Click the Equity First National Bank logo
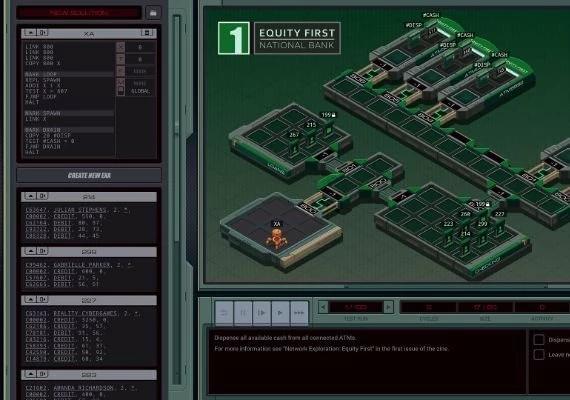Viewport: 570px width, 400px height. coord(279,38)
